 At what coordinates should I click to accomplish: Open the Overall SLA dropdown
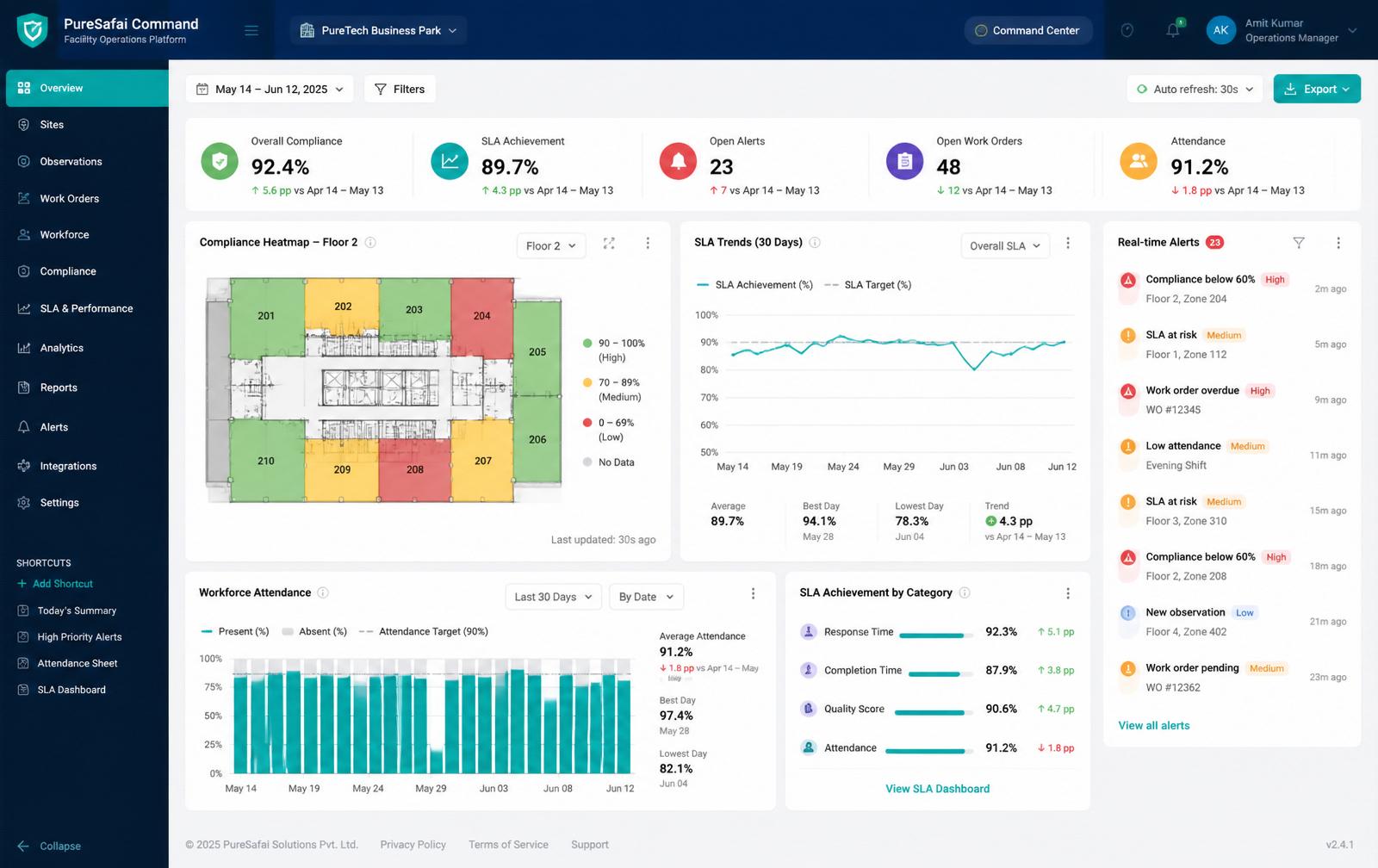pyautogui.click(x=1005, y=246)
